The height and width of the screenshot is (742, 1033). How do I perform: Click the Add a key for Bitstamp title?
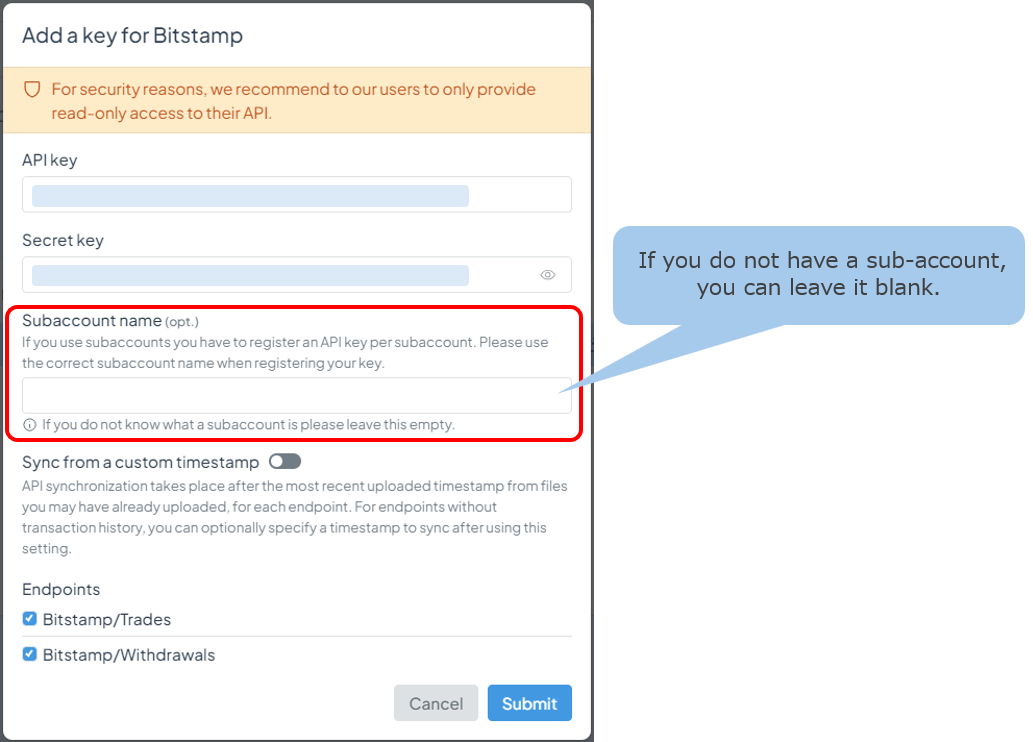point(132,36)
